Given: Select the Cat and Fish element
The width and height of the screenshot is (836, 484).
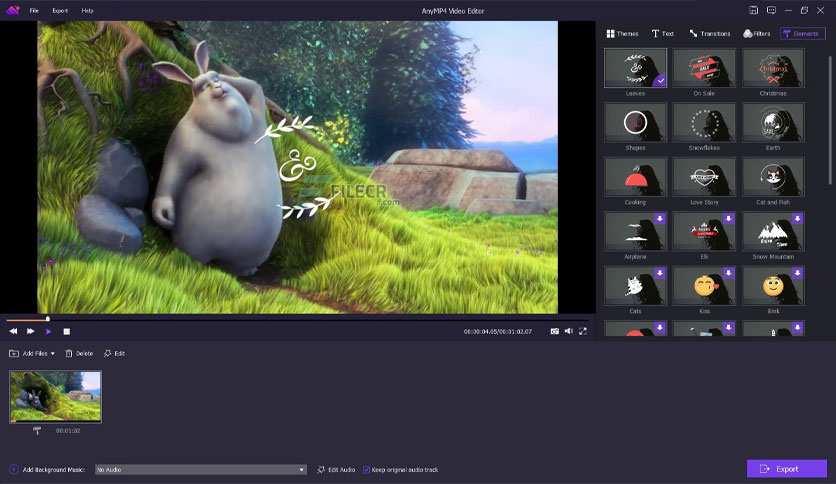Looking at the screenshot, I should pyautogui.click(x=773, y=176).
